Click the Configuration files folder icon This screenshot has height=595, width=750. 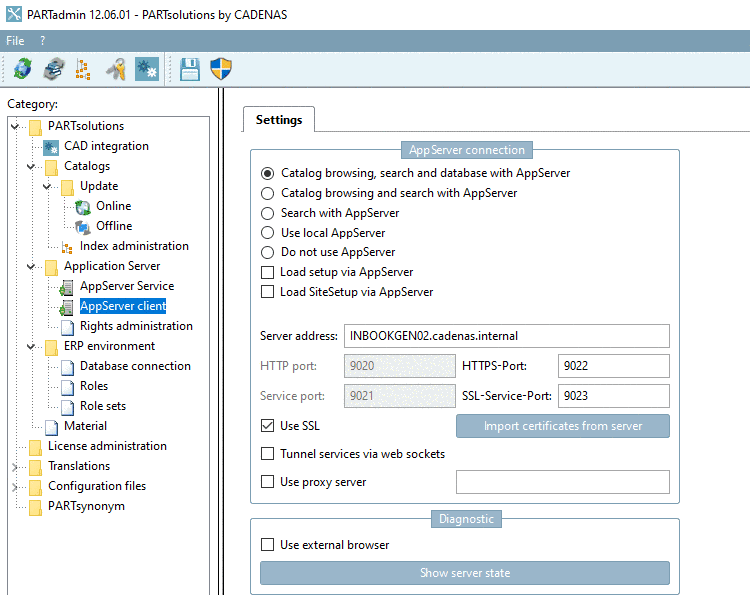click(x=35, y=487)
